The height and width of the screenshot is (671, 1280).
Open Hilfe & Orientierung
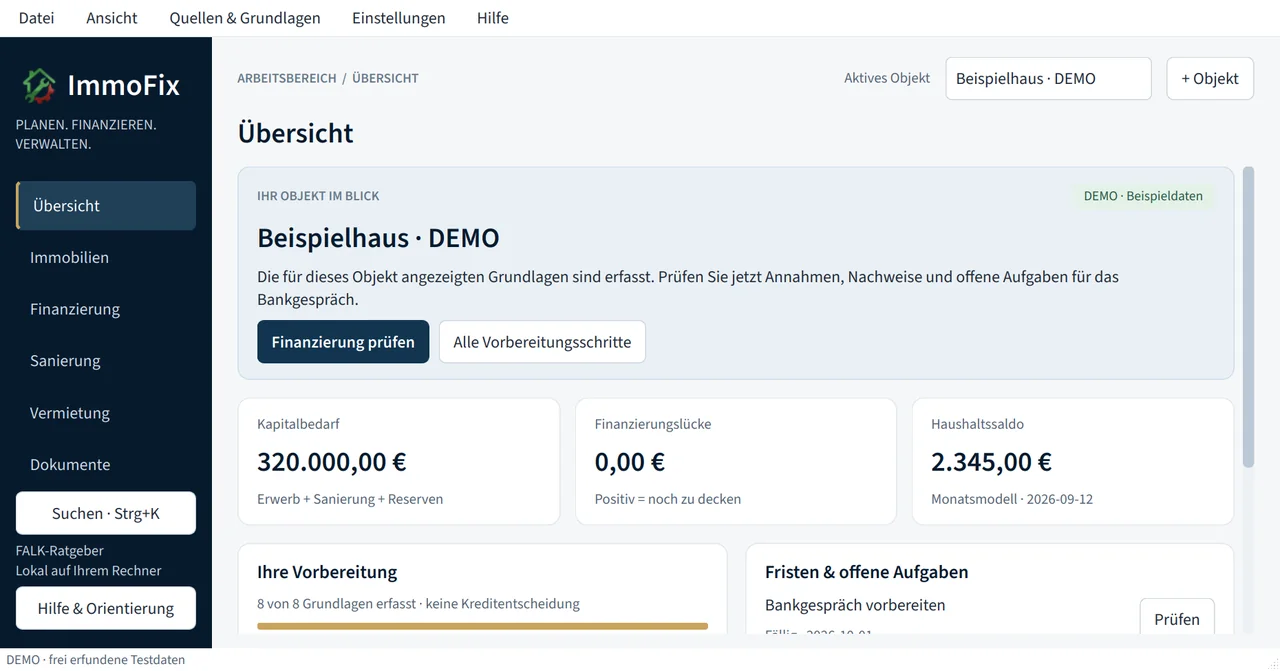[x=106, y=608]
